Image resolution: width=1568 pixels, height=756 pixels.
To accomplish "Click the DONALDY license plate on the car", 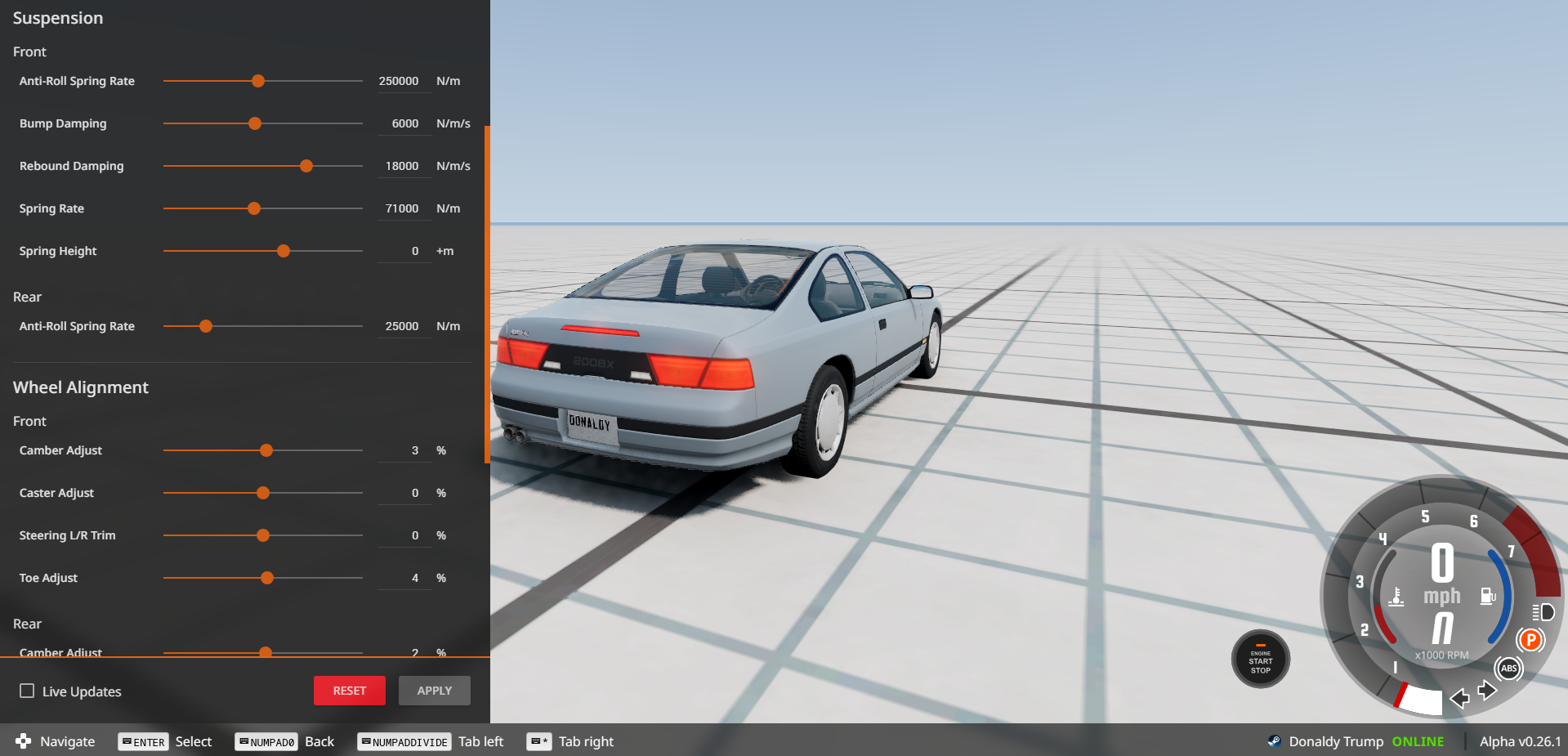I will point(591,426).
